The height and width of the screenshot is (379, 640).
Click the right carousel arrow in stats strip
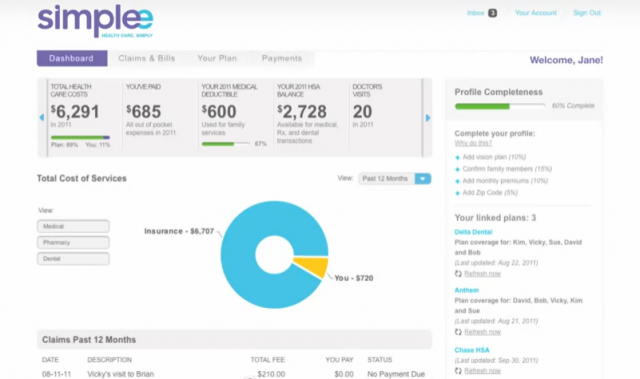click(x=428, y=118)
